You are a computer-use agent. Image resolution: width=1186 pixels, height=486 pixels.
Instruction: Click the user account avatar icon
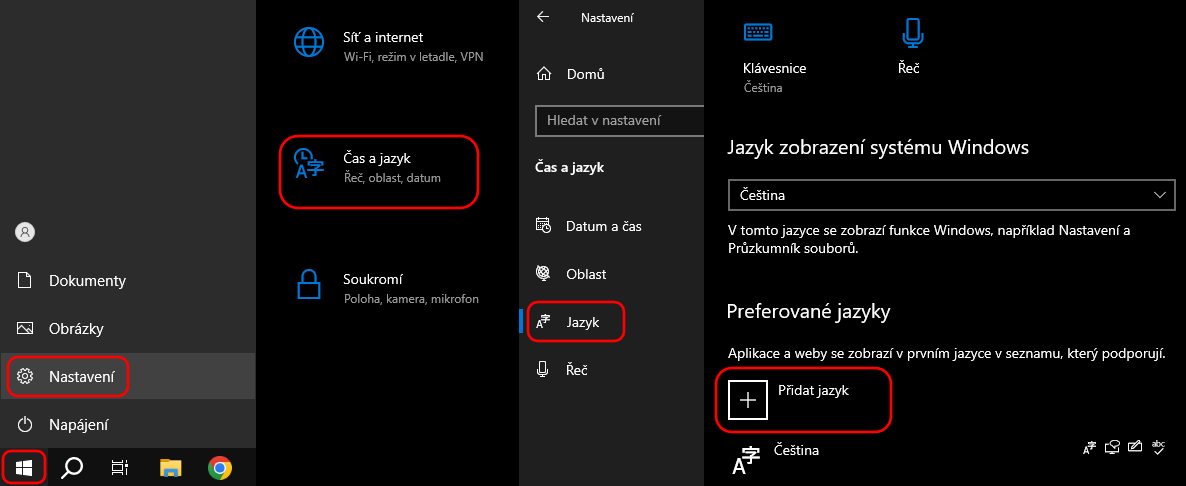point(25,232)
